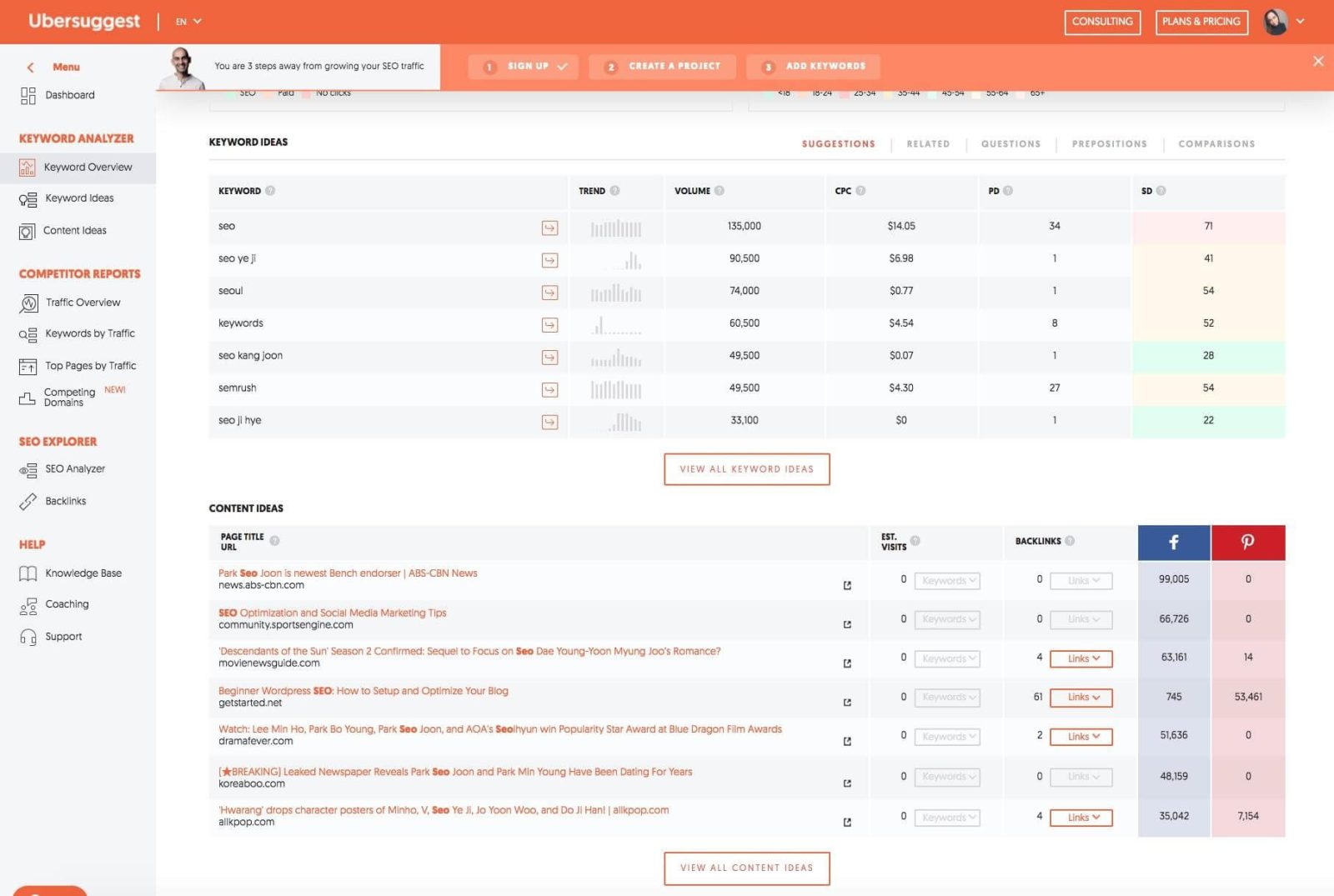Open Backlinks from the sidebar icon
The height and width of the screenshot is (896, 1334).
[28, 501]
